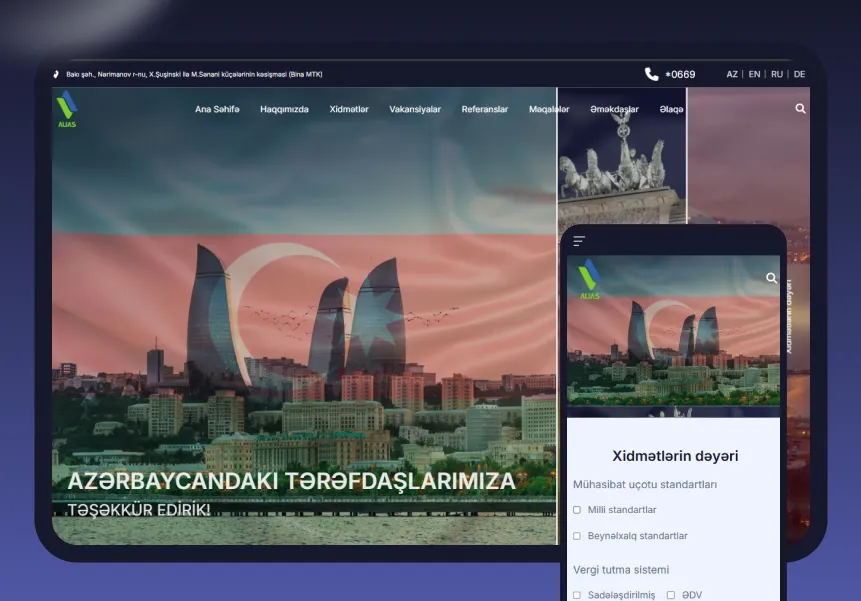Click the search magnifier in desktop navbar

pyautogui.click(x=800, y=109)
